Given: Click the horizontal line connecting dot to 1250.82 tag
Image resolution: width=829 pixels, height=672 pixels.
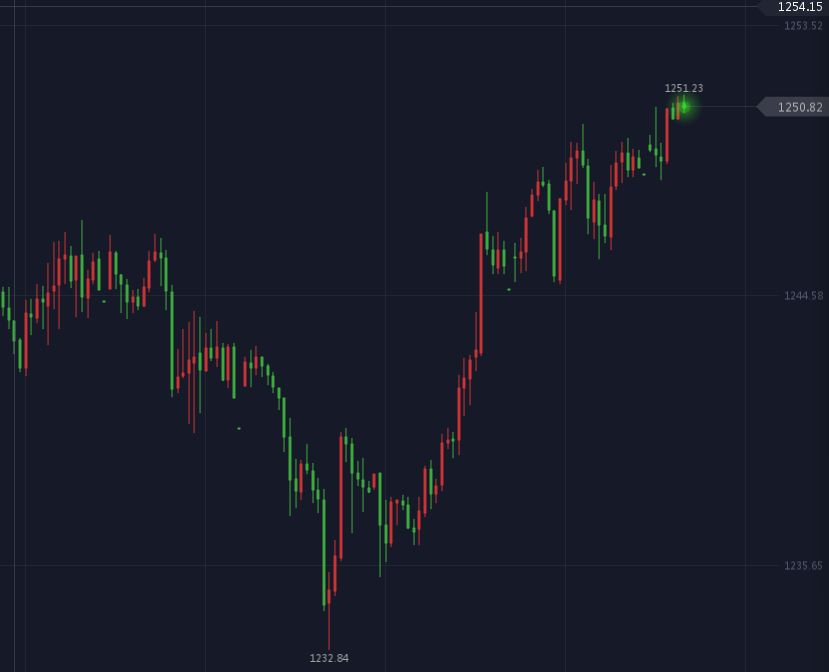Looking at the screenshot, I should [x=722, y=107].
